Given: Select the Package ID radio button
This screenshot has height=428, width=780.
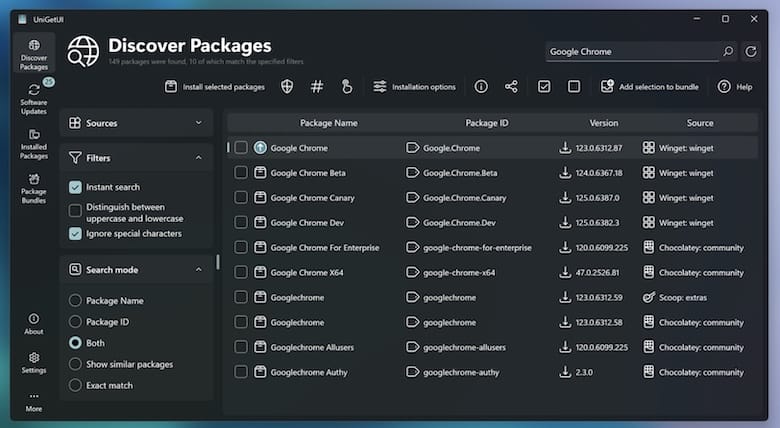Looking at the screenshot, I should coord(75,321).
